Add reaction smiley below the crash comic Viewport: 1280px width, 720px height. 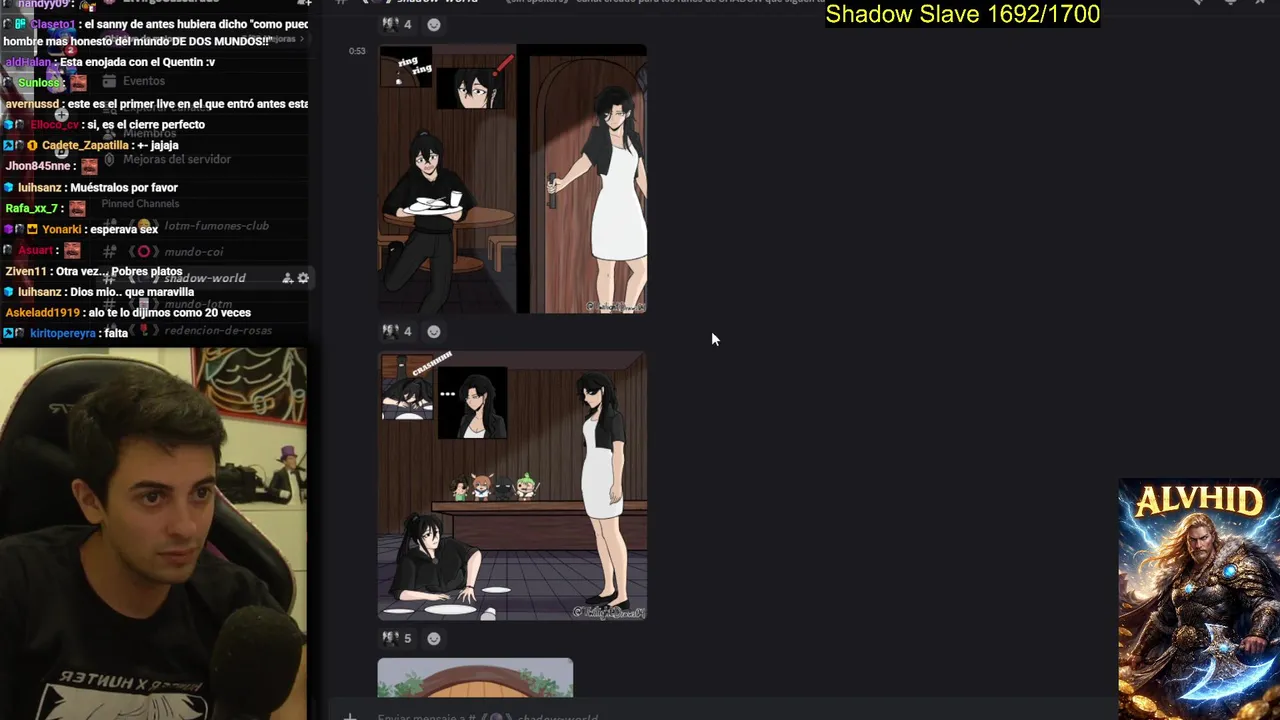(434, 638)
